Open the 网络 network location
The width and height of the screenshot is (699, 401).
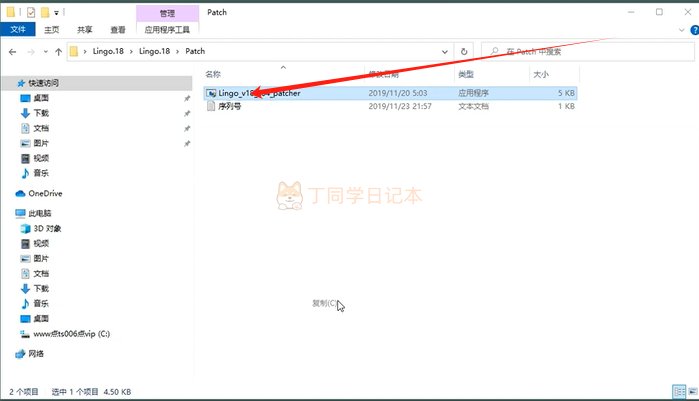36,354
